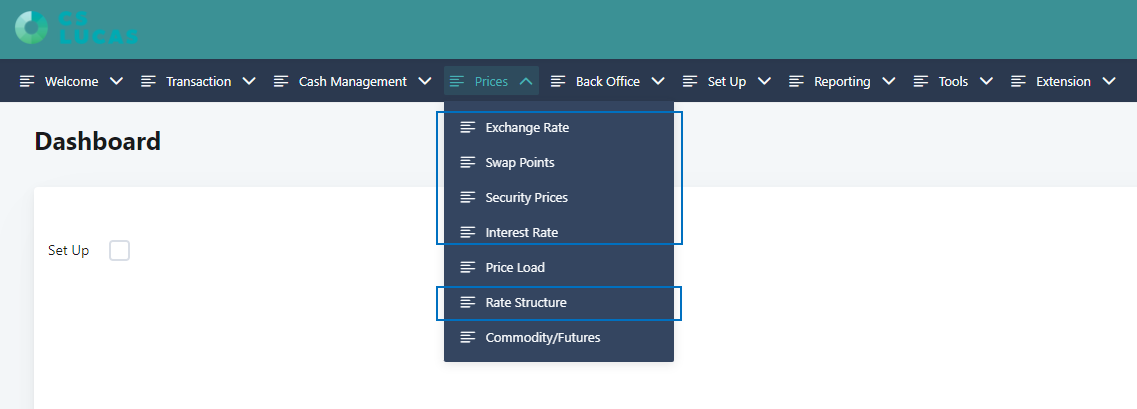The image size is (1137, 409).
Task: Click the list icon beside Reporting menu
Action: tap(796, 82)
